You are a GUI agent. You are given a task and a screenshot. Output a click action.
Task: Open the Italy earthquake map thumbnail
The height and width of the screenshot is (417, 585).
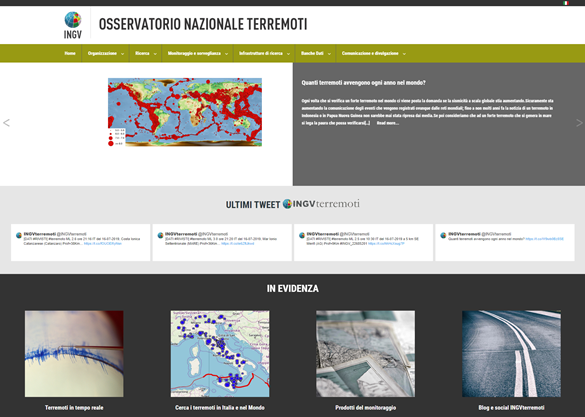tap(220, 354)
